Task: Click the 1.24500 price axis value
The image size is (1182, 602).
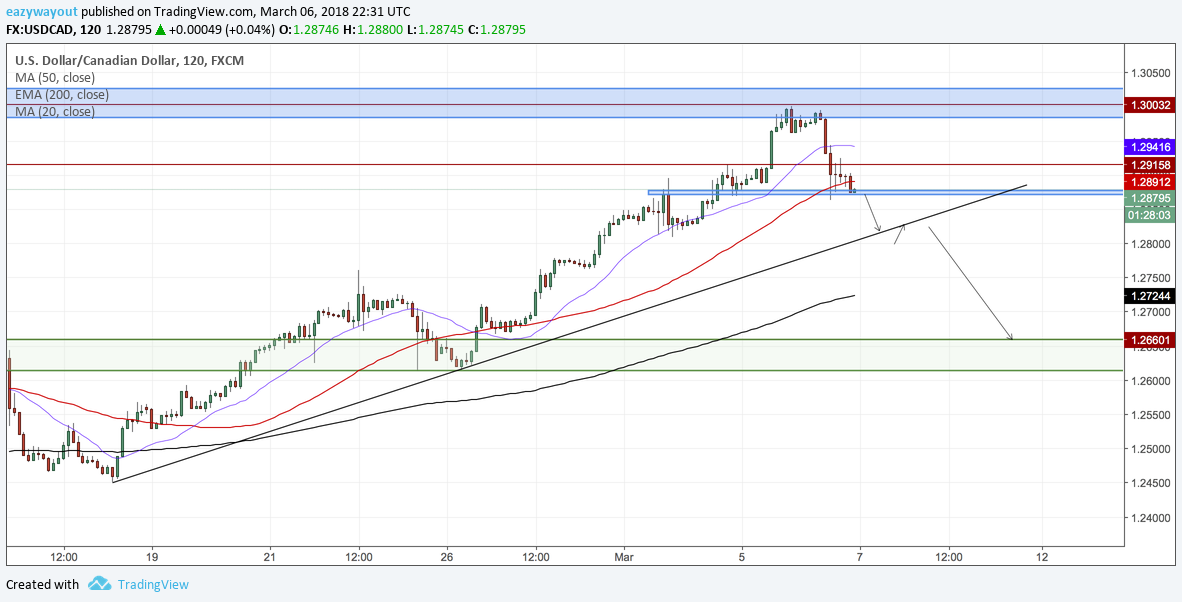Action: 1148,484
